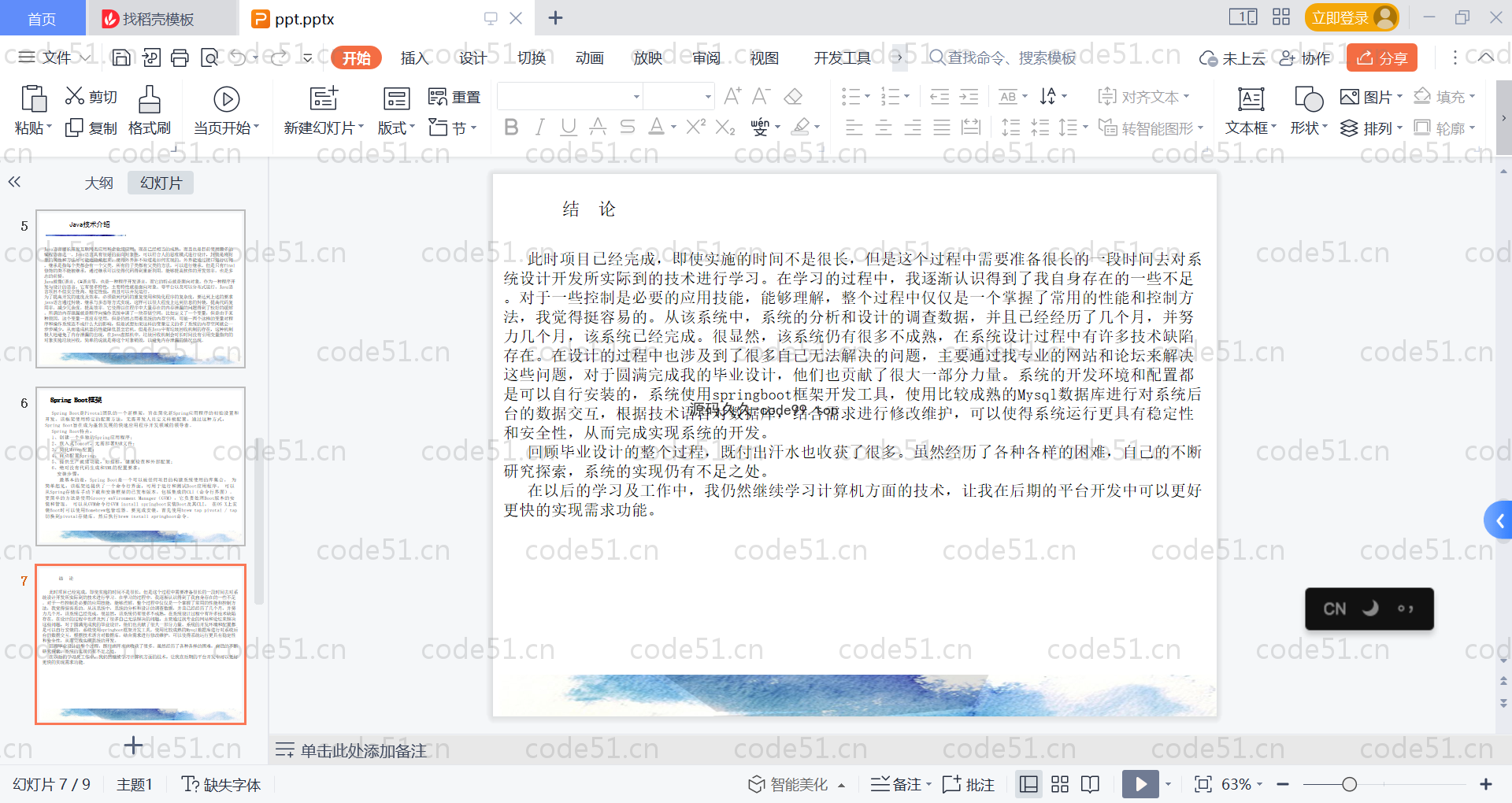Image resolution: width=1512 pixels, height=803 pixels.
Task: Expand the Layout (版式) dropdown
Action: [396, 128]
